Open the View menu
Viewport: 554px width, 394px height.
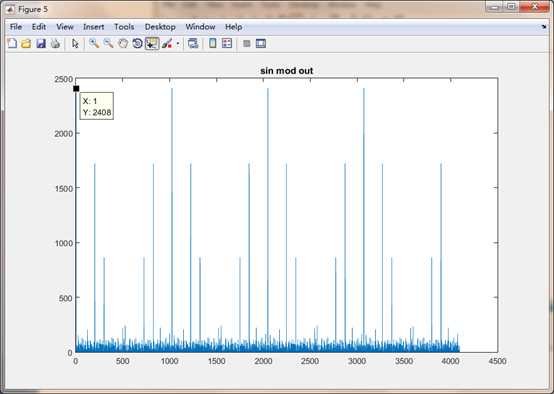pyautogui.click(x=65, y=27)
